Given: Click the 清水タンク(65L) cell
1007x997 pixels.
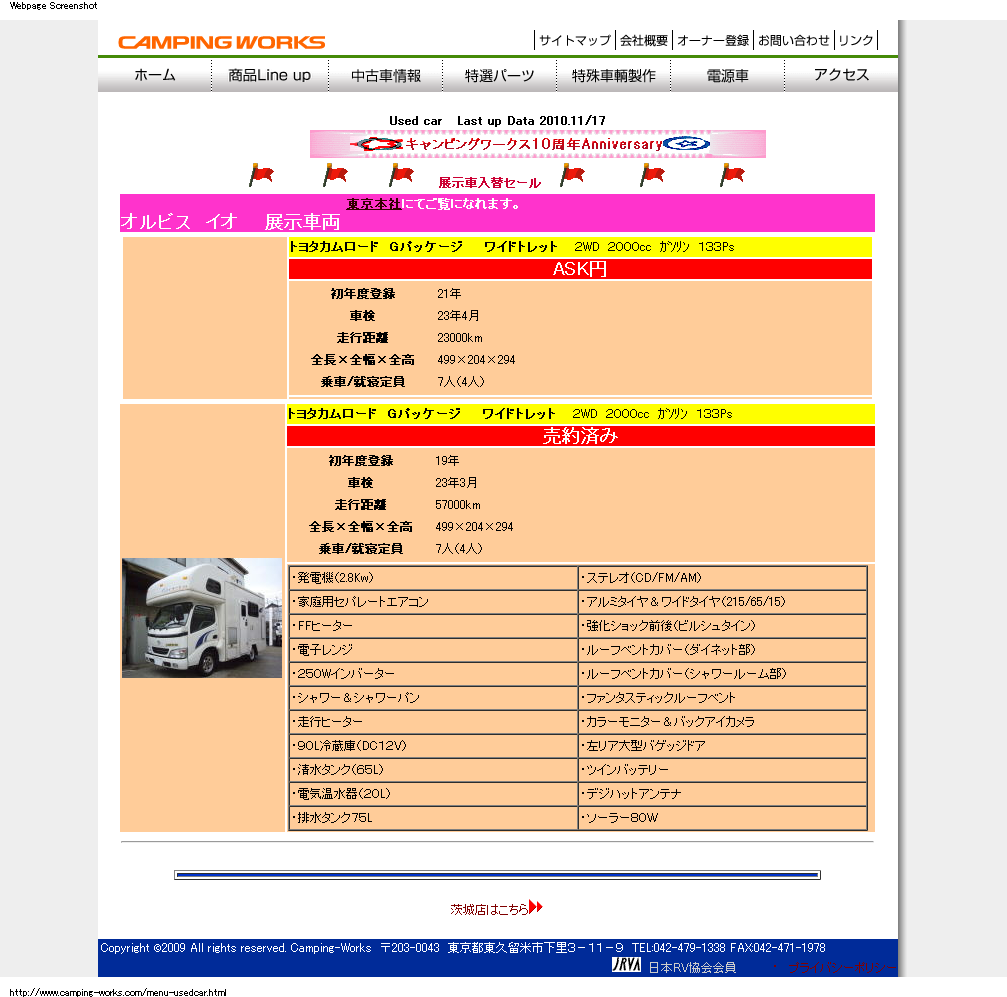Looking at the screenshot, I should (433, 770).
